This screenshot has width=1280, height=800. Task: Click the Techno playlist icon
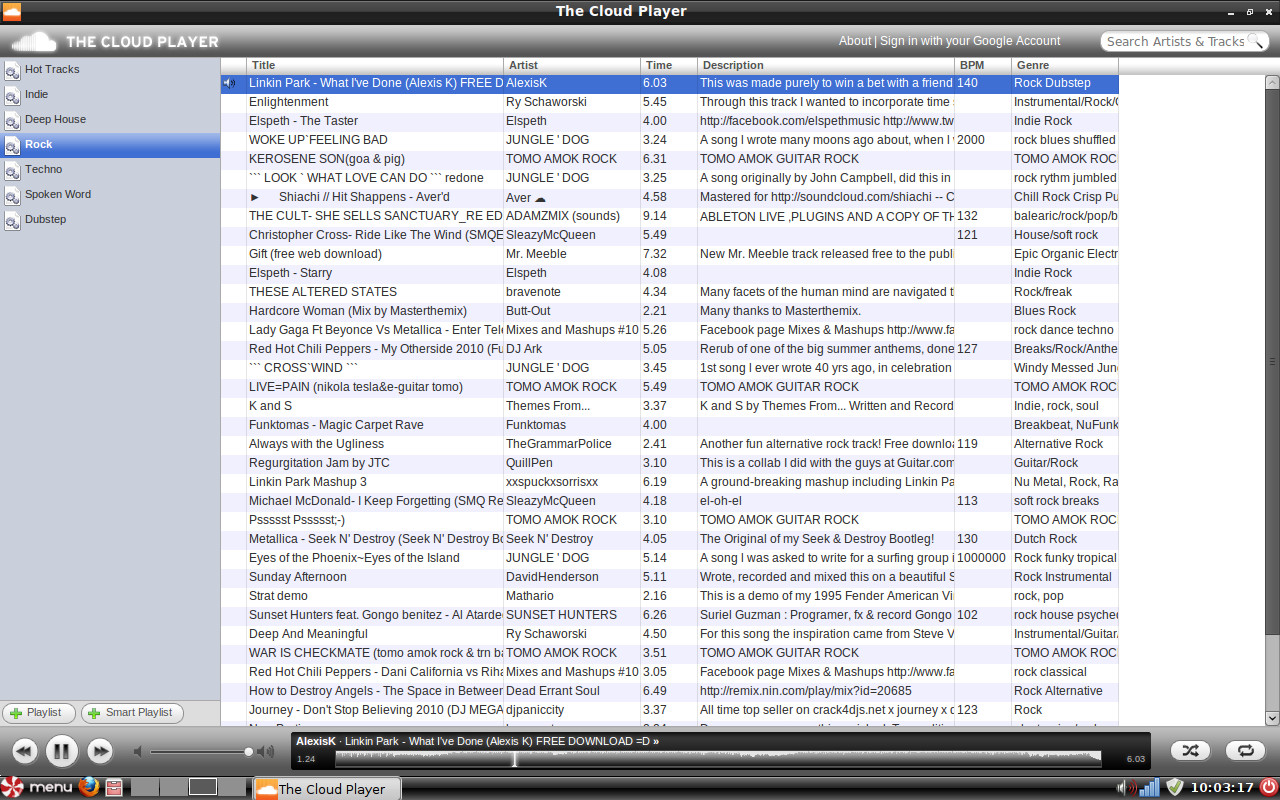12,170
